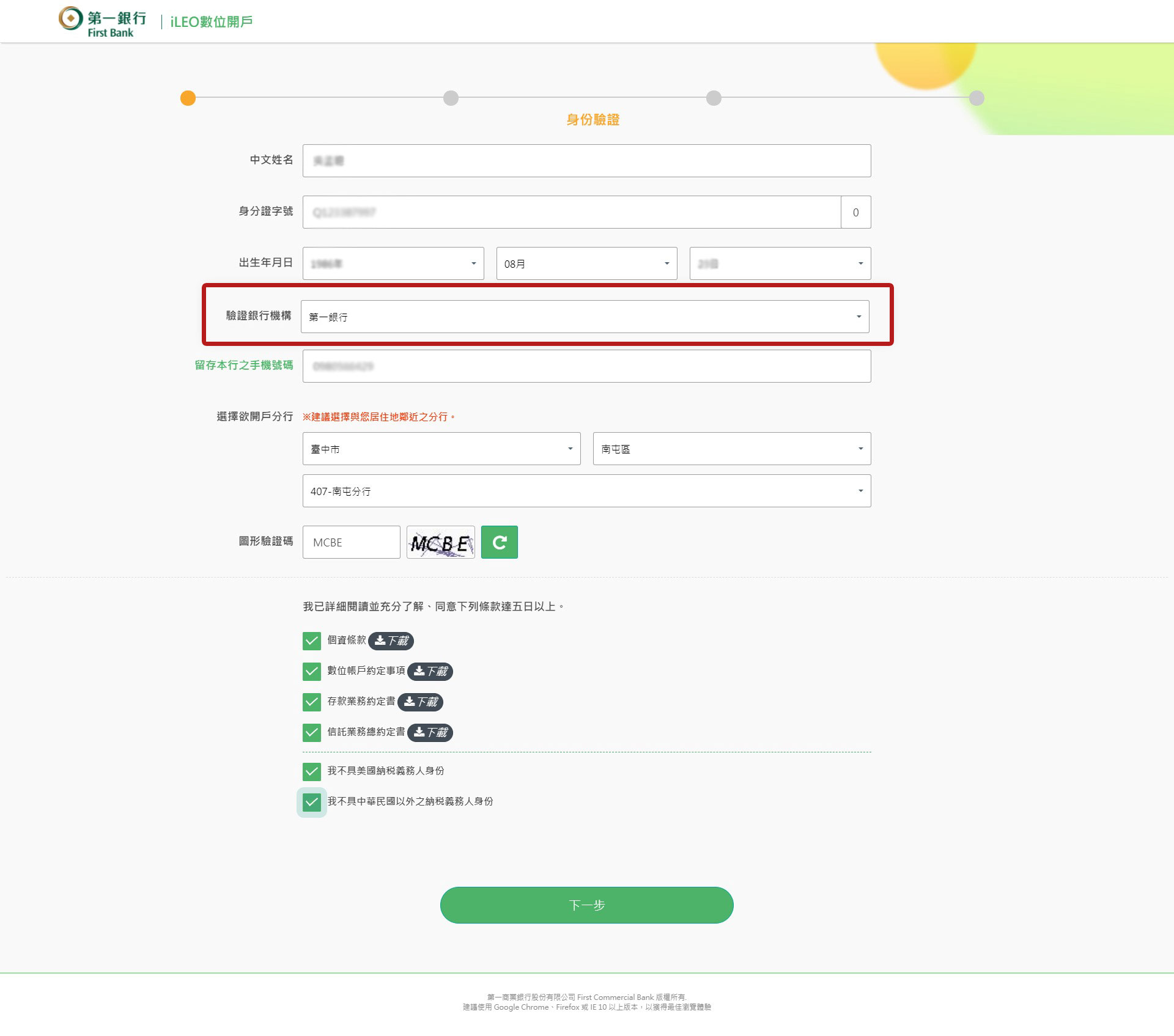Open the 臺中市 city dropdown

(441, 449)
